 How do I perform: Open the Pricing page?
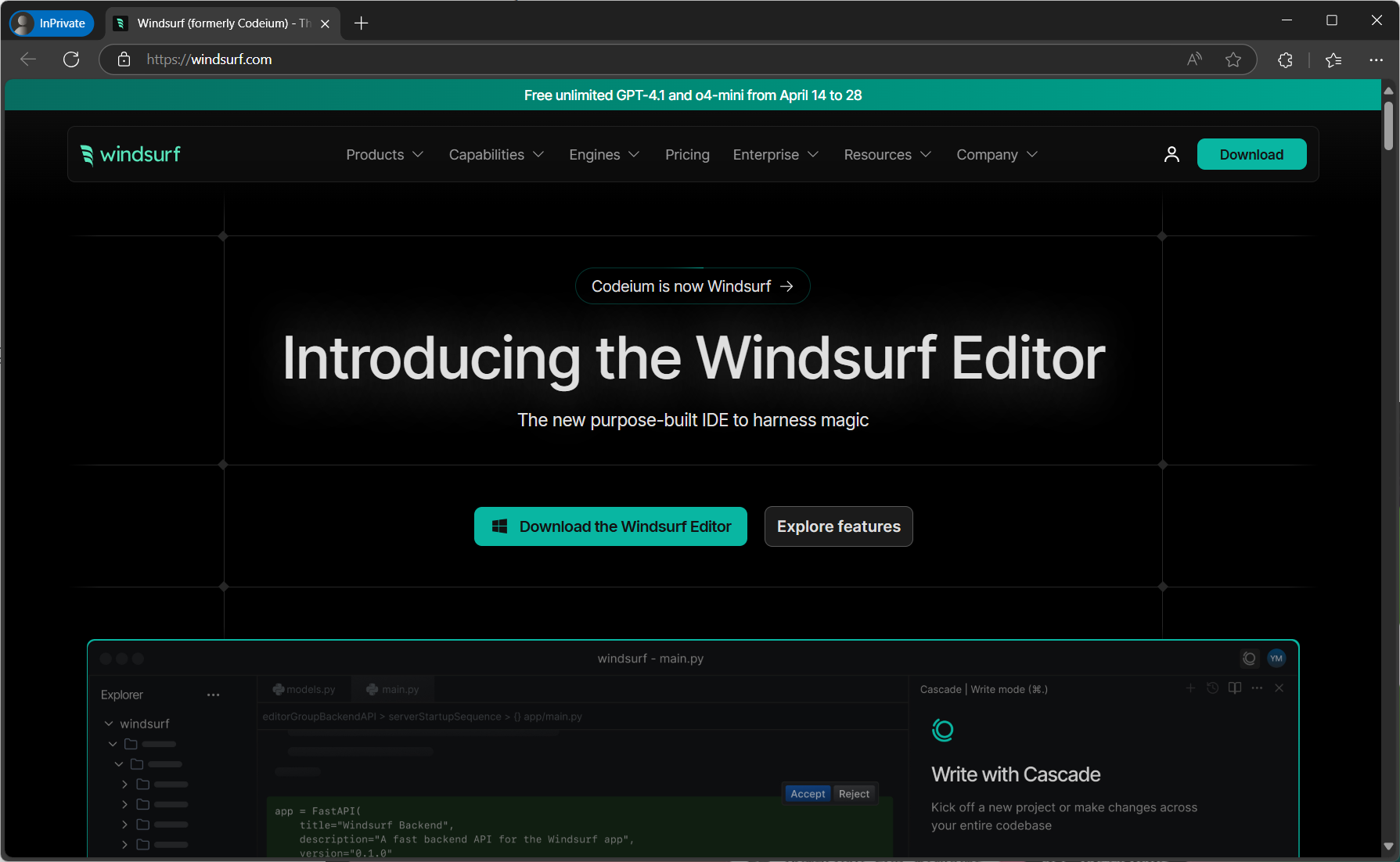click(x=687, y=155)
